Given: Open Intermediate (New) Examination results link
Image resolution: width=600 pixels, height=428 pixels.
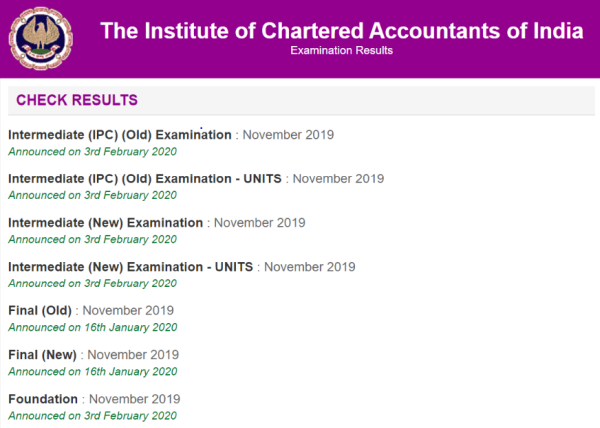Looking at the screenshot, I should tap(106, 222).
